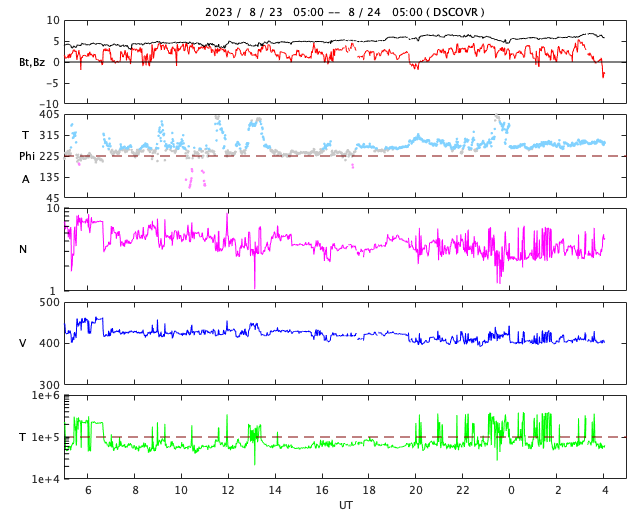Select the '315' tick label
Screen dimensions: 640x512
coord(49,135)
